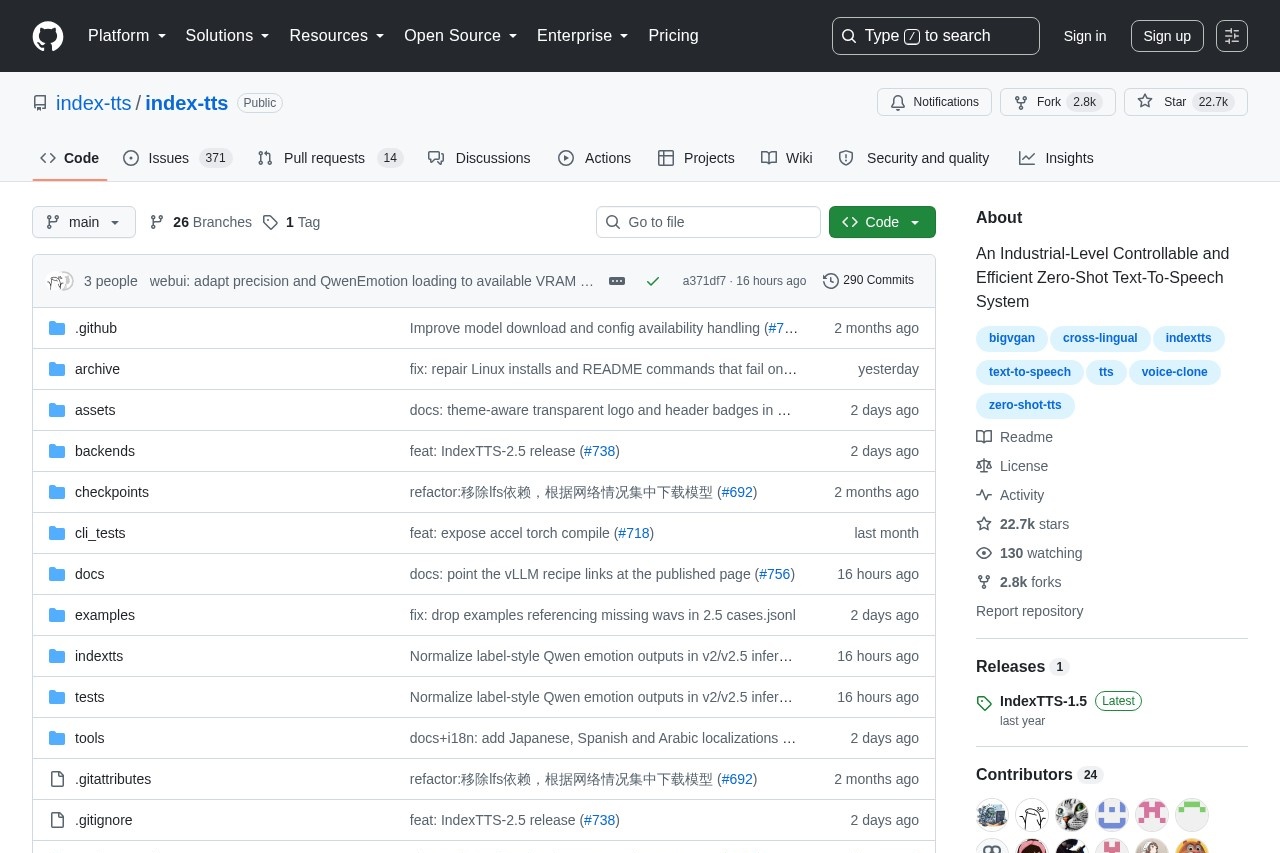The width and height of the screenshot is (1280, 853).
Task: Click the Sign up button
Action: click(x=1167, y=36)
